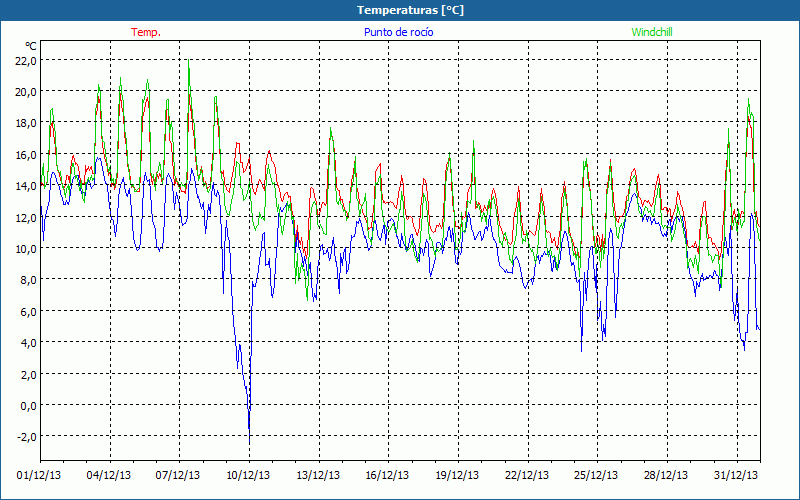Click the 22,0 y-axis value

26,61
